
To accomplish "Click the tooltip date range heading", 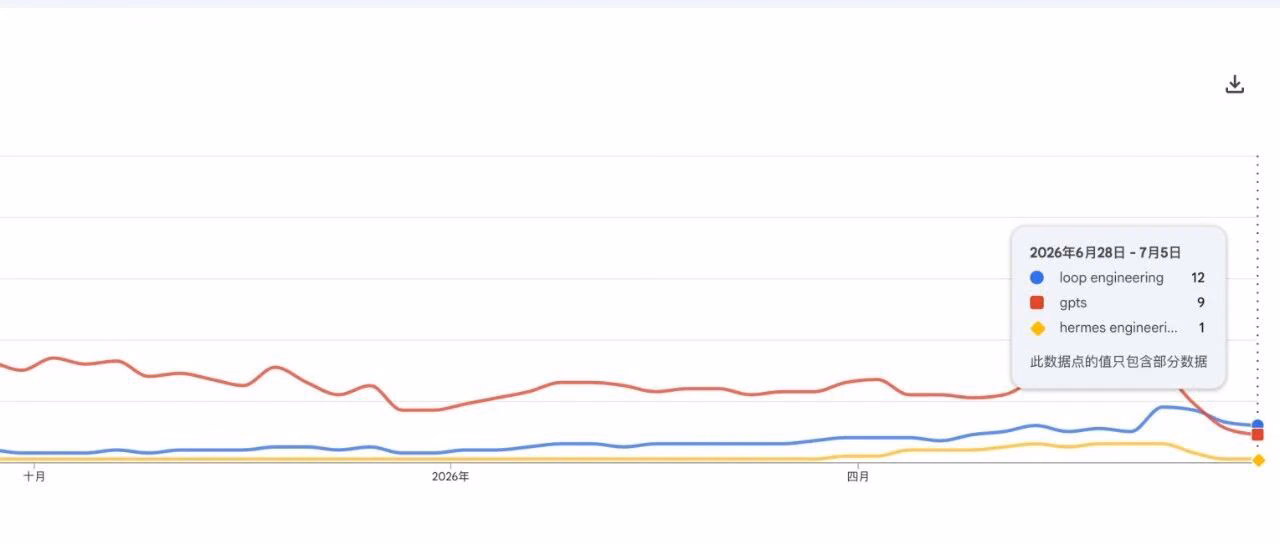I will click(x=1105, y=253).
